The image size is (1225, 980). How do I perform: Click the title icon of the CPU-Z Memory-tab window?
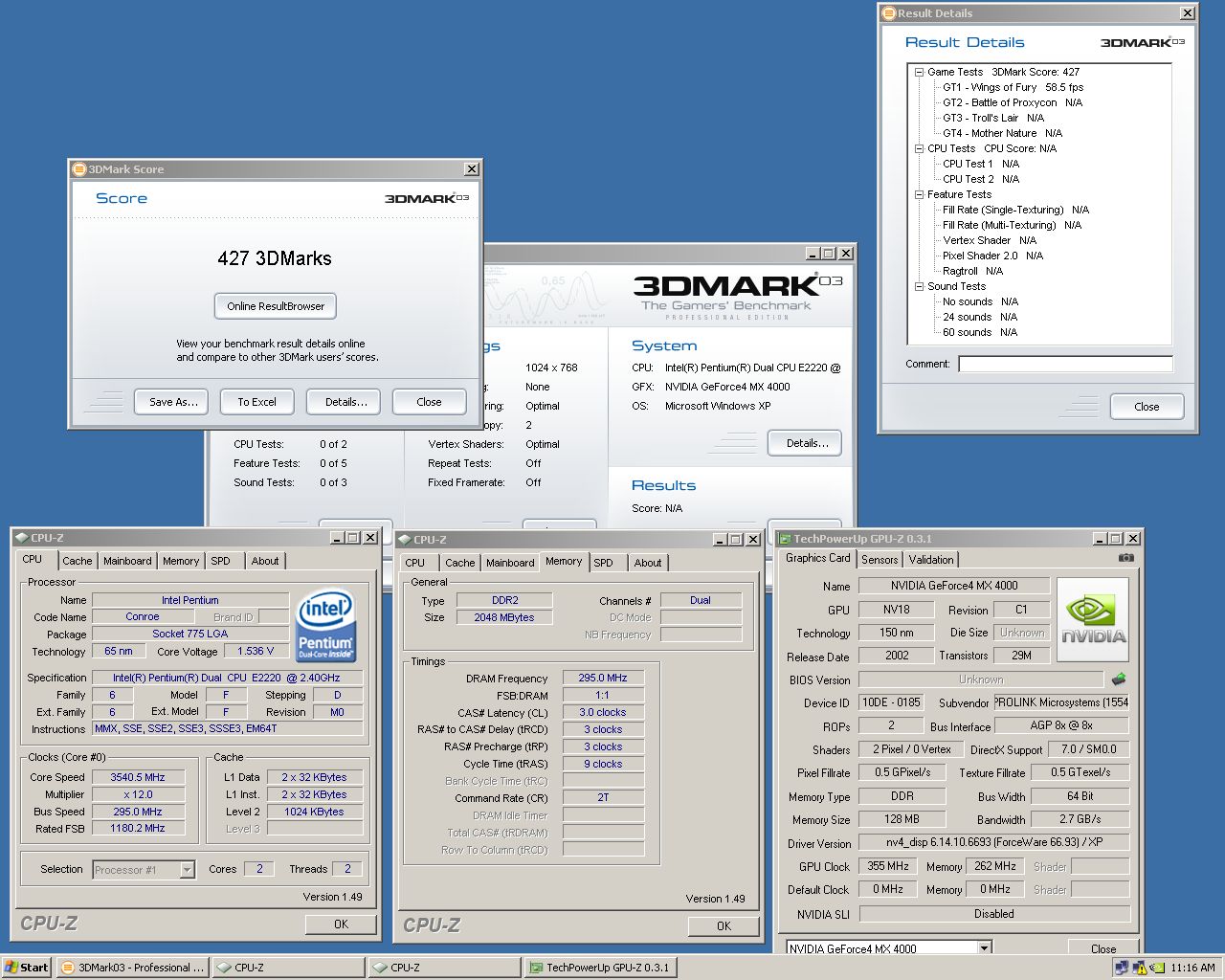coord(404,540)
